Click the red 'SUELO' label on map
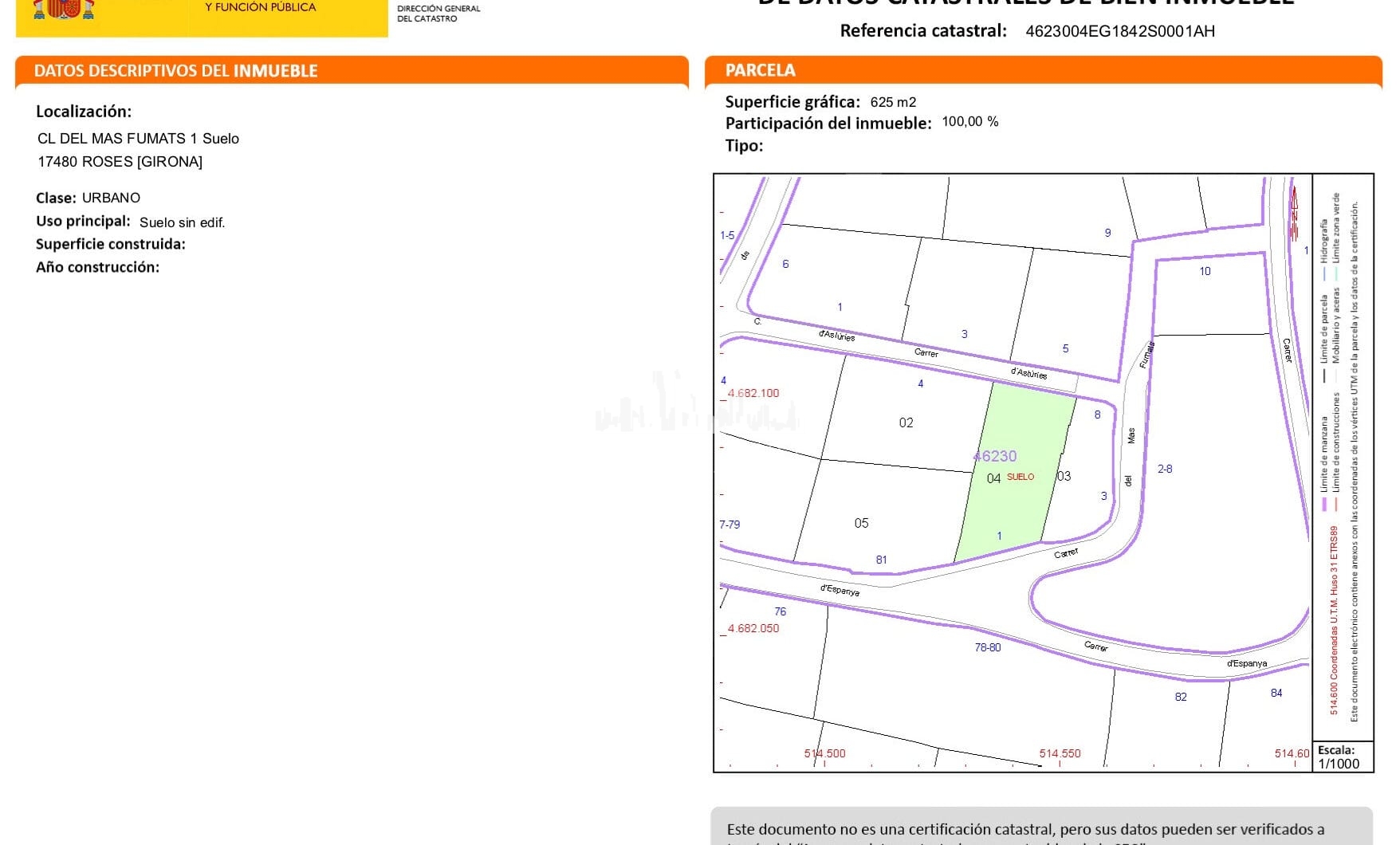Image resolution: width=1400 pixels, height=845 pixels. point(1021,477)
